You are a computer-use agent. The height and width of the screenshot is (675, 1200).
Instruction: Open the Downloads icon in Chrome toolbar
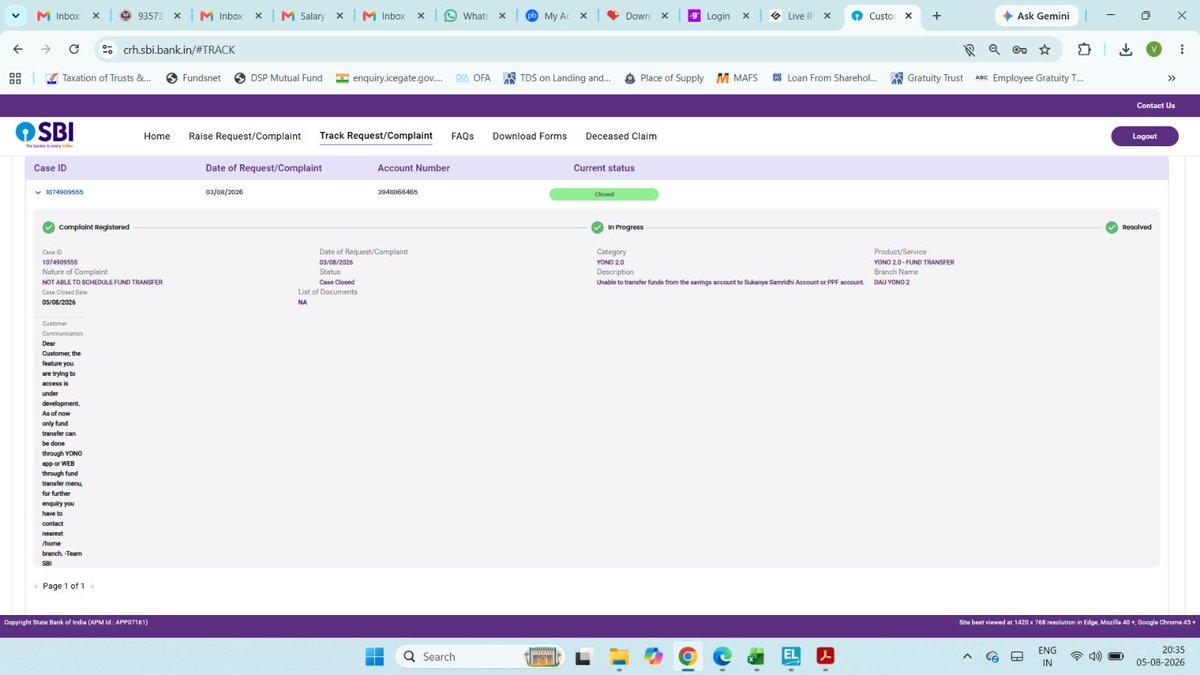pyautogui.click(x=1126, y=49)
